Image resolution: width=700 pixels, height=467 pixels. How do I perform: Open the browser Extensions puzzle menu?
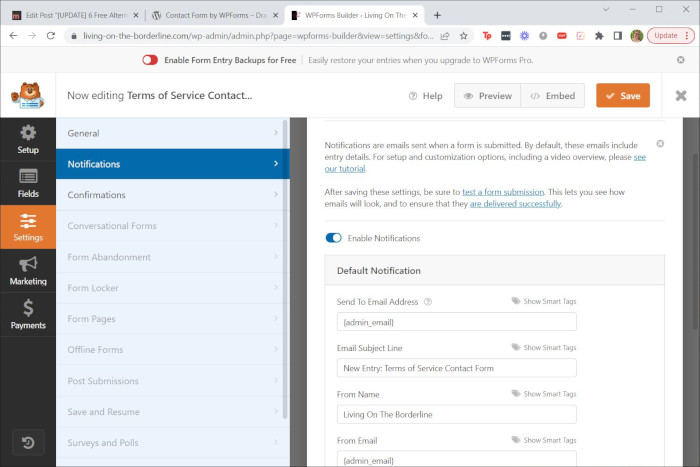point(599,36)
